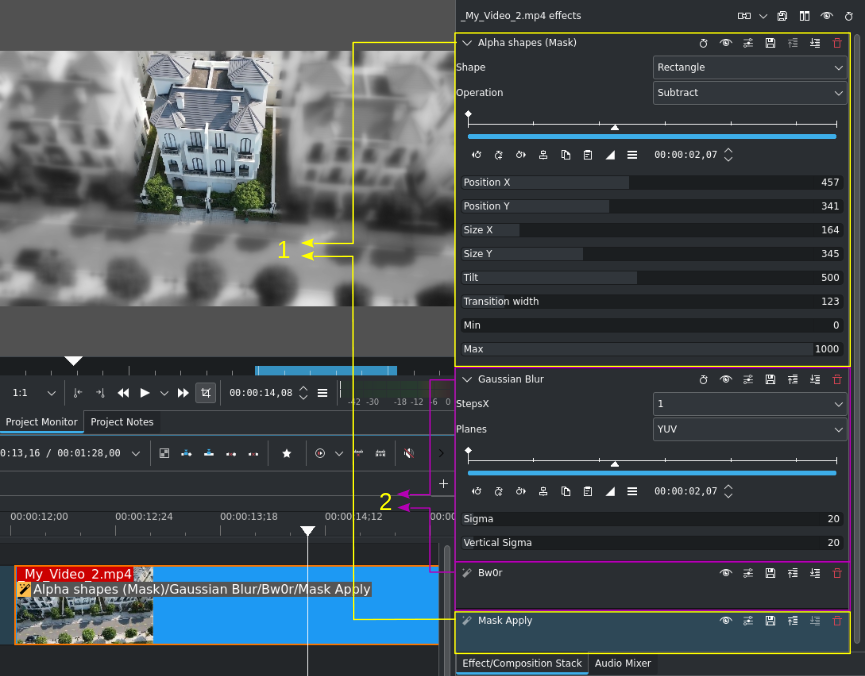The image size is (865, 676).
Task: Delete the Gaussian Blur effect
Action: coord(837,379)
